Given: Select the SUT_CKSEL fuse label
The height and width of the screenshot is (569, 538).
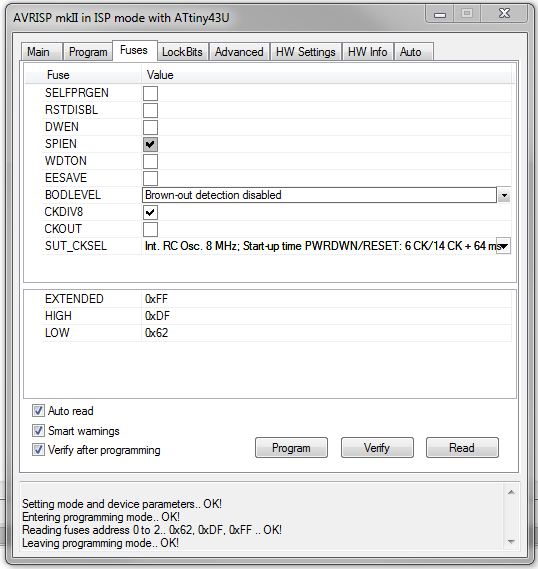Looking at the screenshot, I should (x=75, y=246).
